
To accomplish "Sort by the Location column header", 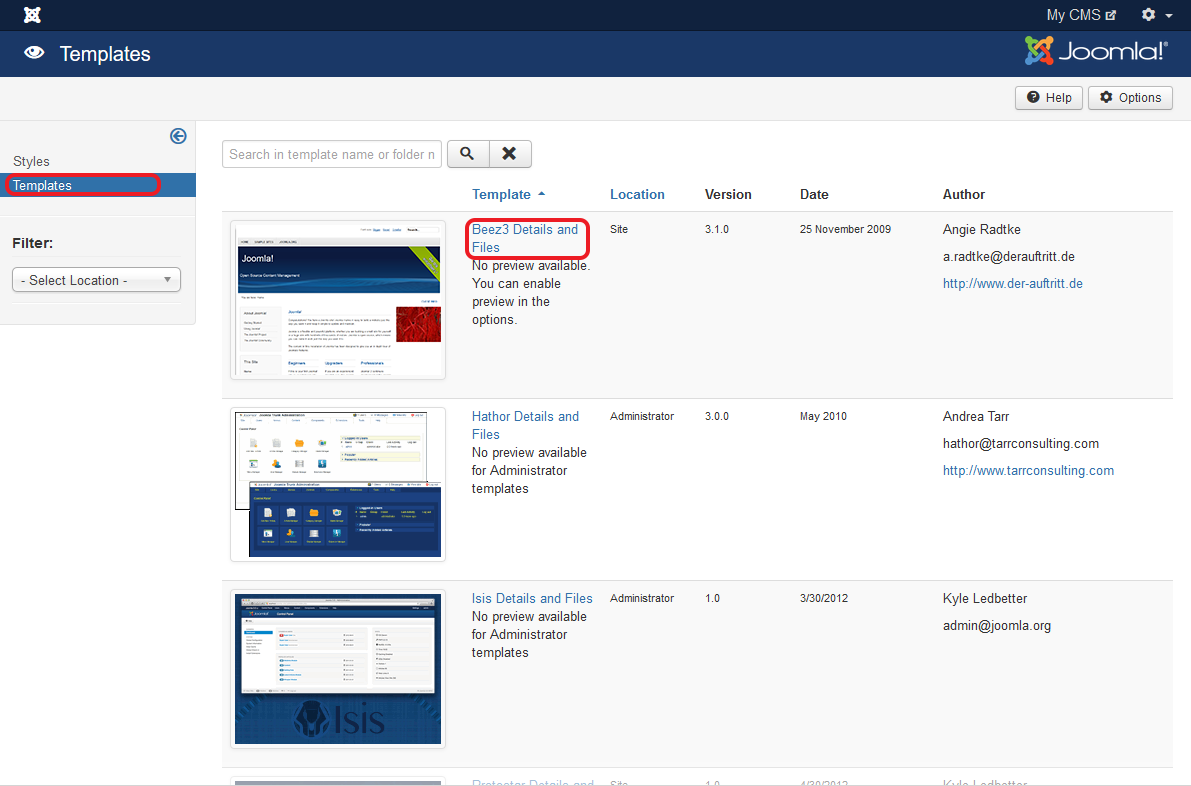I will tap(637, 194).
